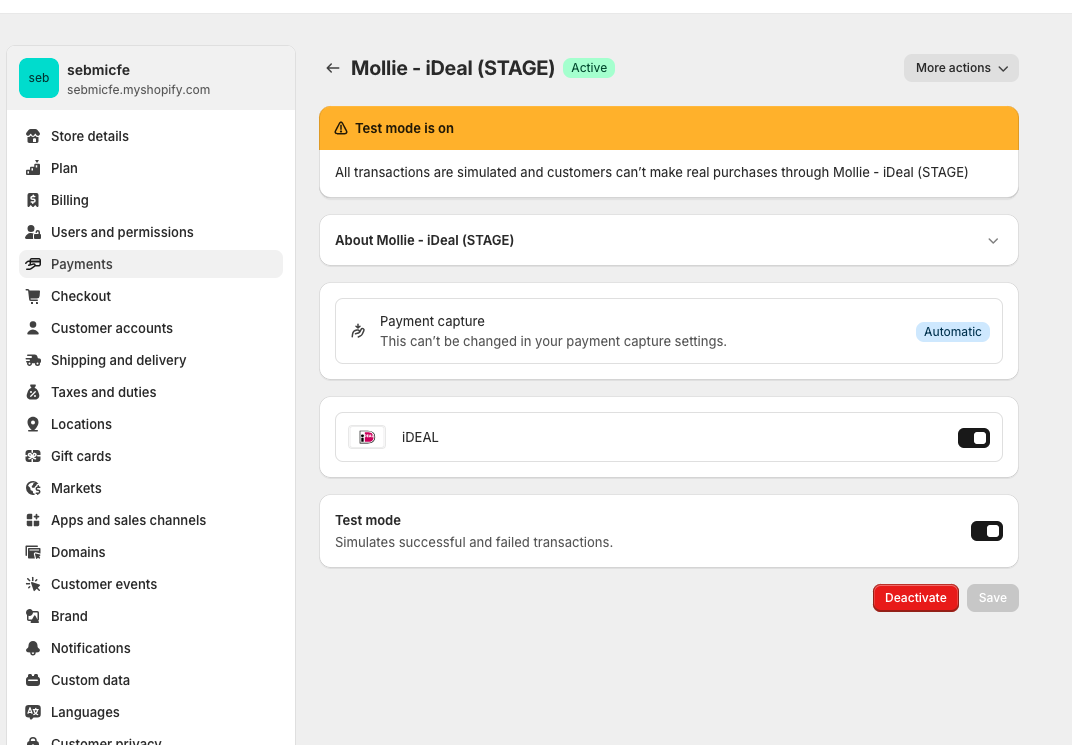
Task: Click the Store details shop icon
Action: coord(33,136)
